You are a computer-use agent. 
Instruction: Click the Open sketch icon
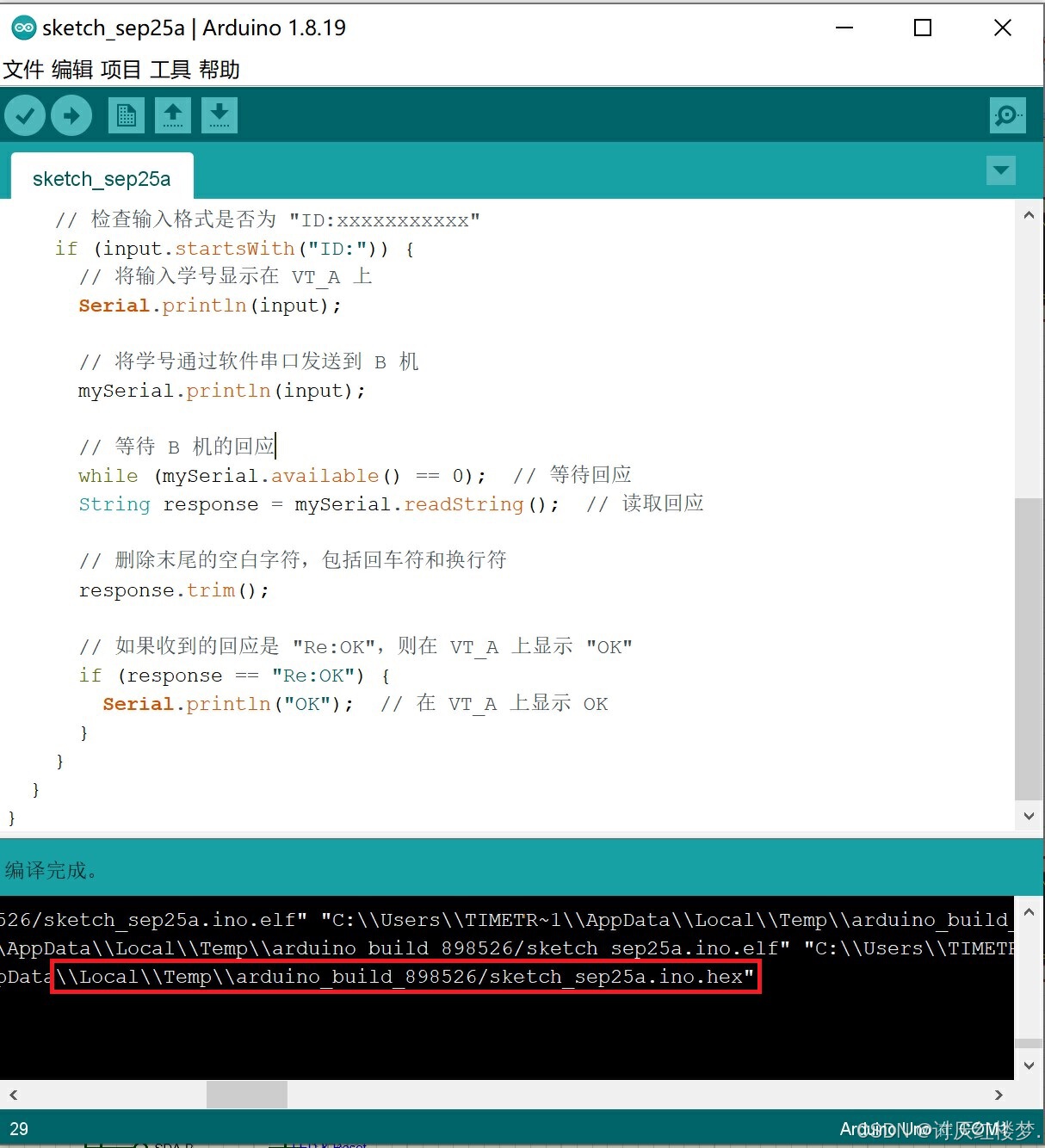[172, 114]
